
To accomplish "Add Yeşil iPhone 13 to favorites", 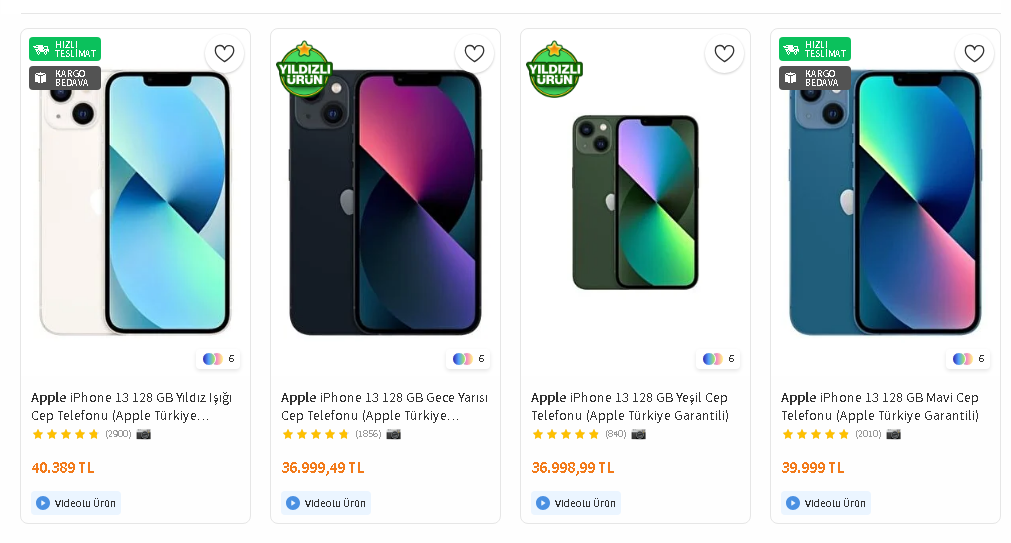I will tap(724, 54).
